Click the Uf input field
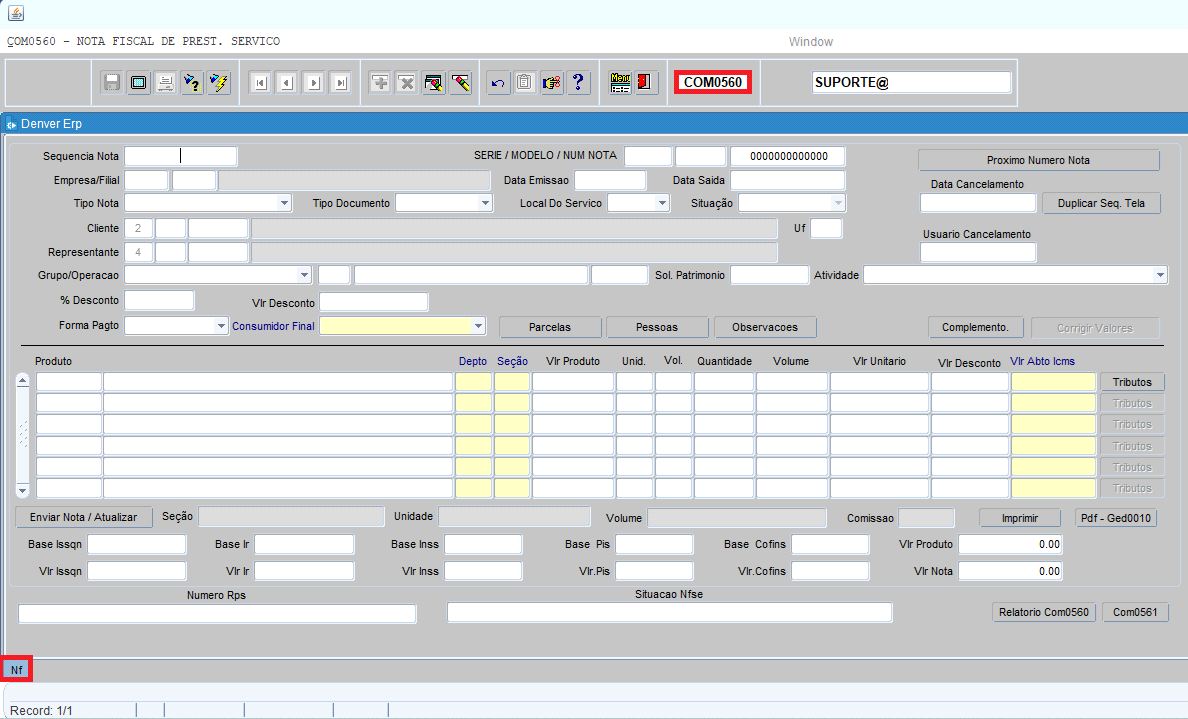Image resolution: width=1188 pixels, height=719 pixels. [826, 228]
